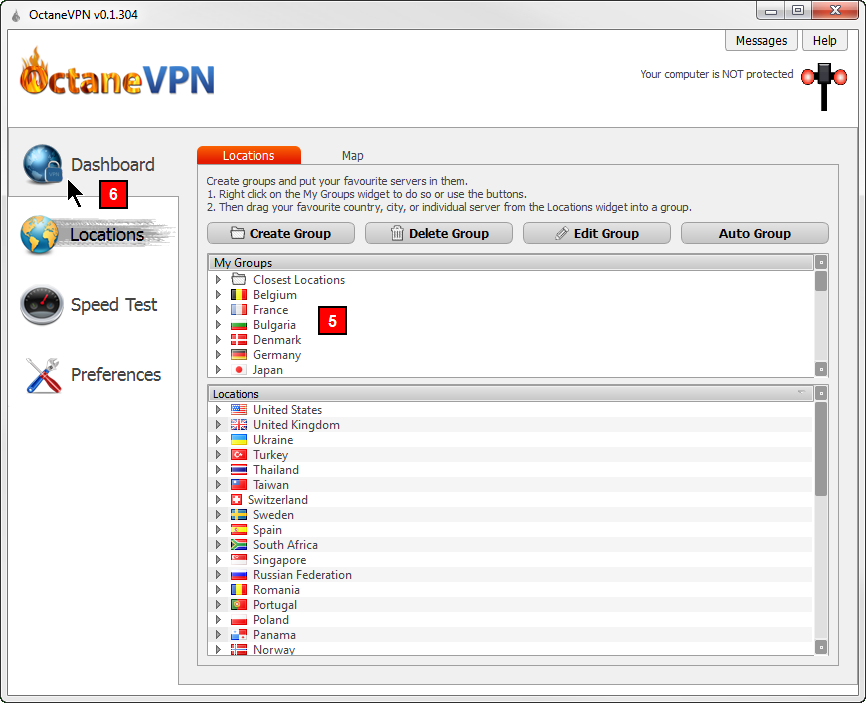This screenshot has height=703, width=866.
Task: Expand the Spain location
Action: [x=218, y=530]
